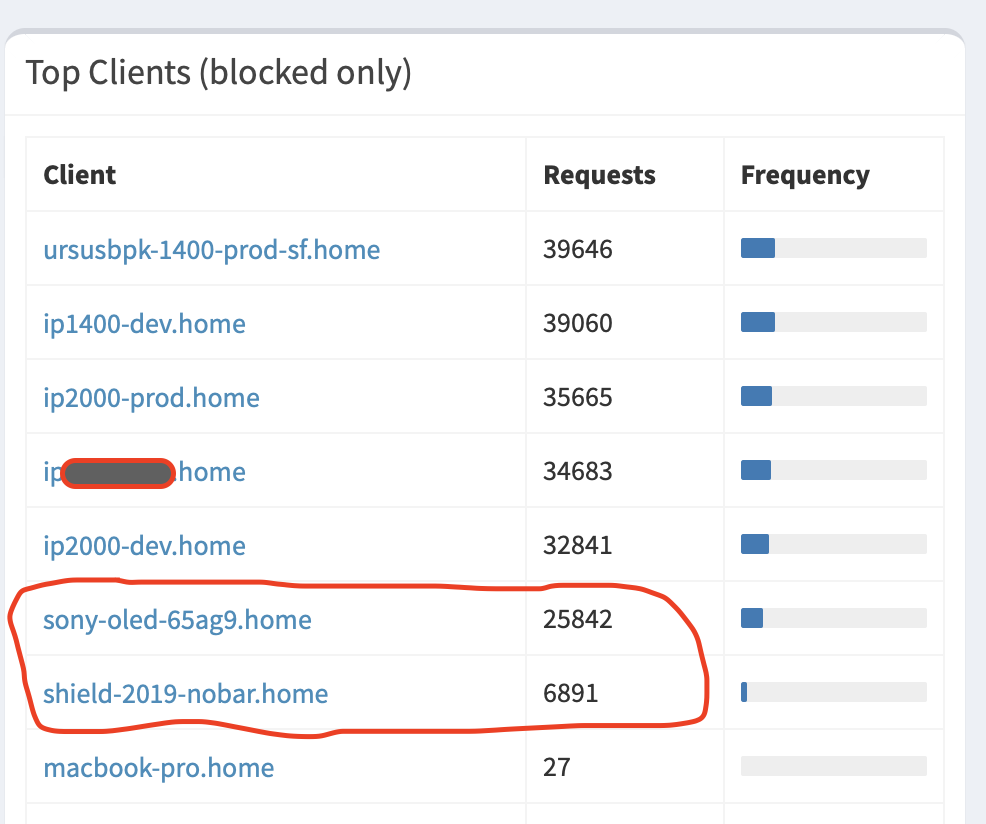Open the ursusbpk-1400-prod-sf.home client link
986x824 pixels.
click(211, 249)
